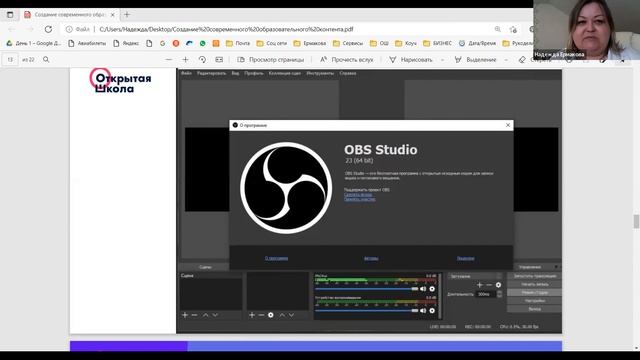
Task: Open the Инструменты menu in OBS
Action: [320, 73]
